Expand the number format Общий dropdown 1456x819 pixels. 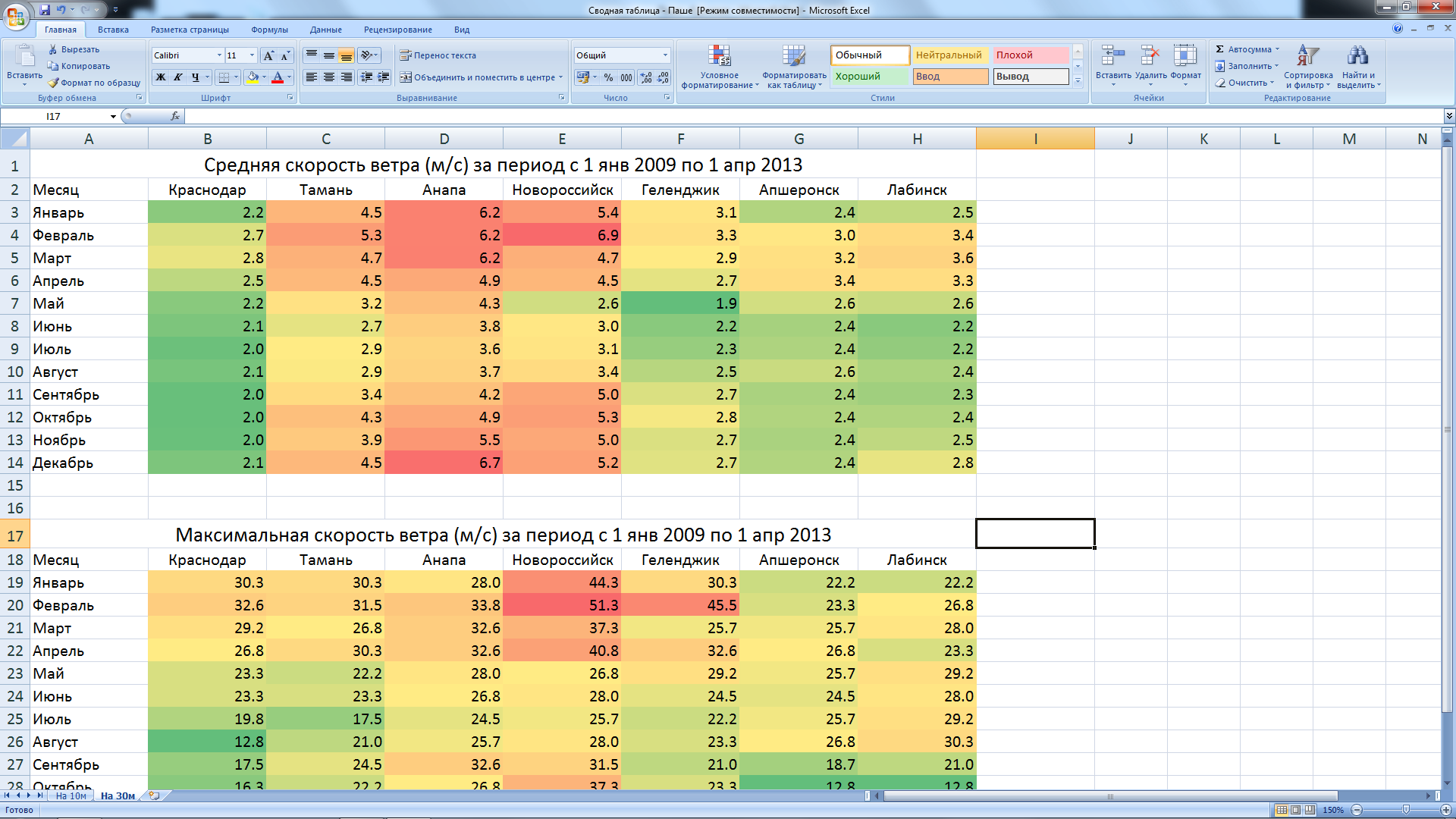(x=665, y=55)
